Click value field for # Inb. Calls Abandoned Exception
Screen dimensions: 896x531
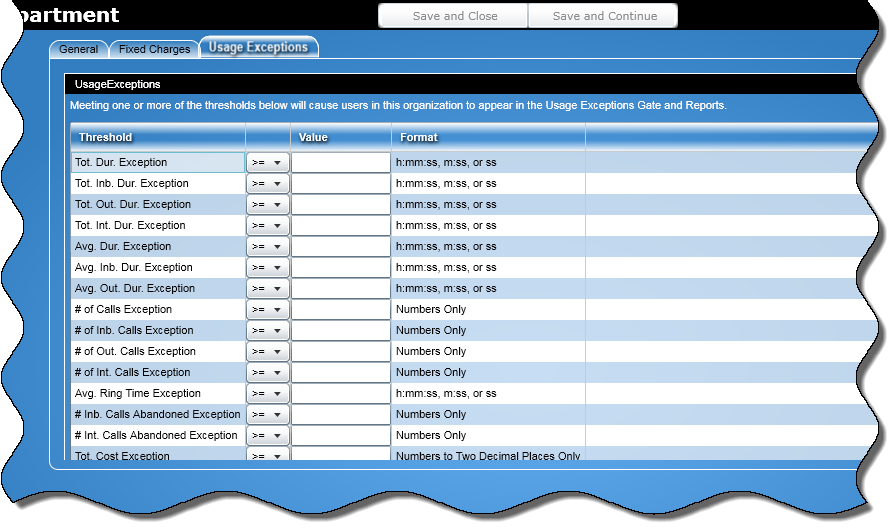(341, 415)
